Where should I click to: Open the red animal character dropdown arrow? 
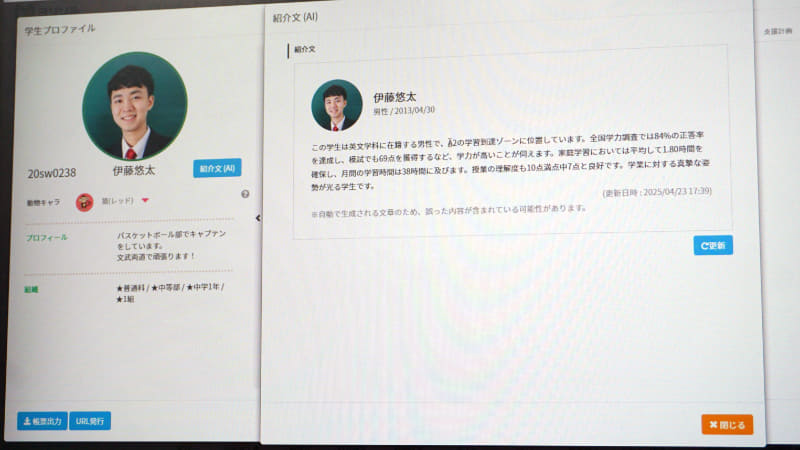click(x=145, y=201)
